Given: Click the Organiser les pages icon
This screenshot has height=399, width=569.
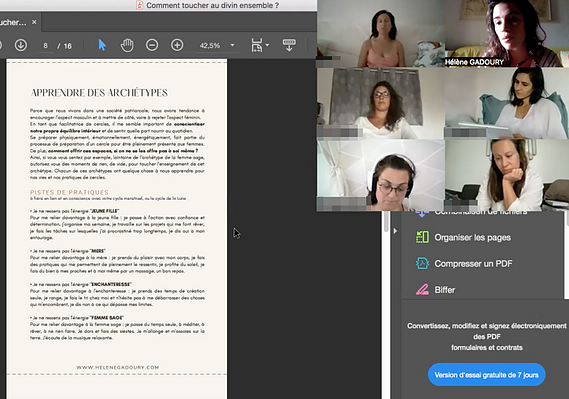Looking at the screenshot, I should [422, 237].
